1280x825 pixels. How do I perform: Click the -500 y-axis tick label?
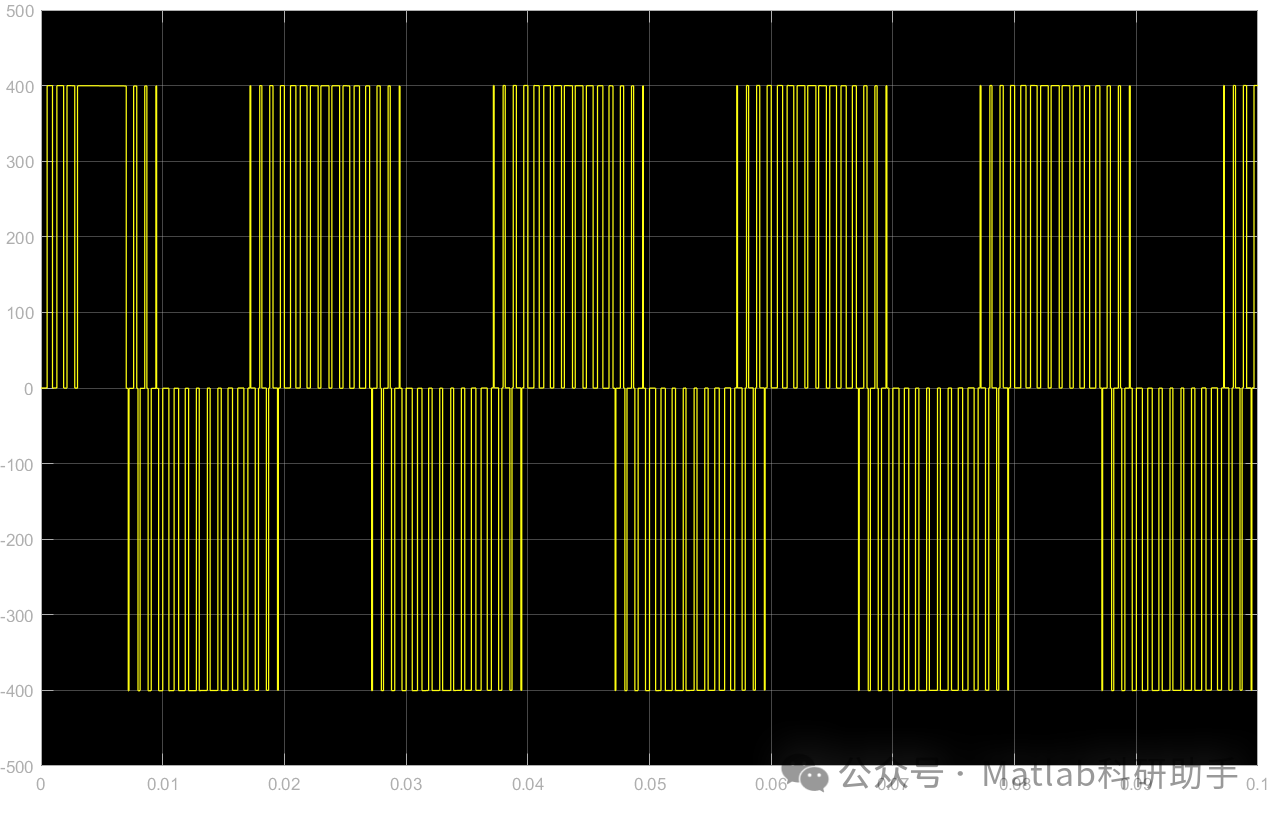coord(18,766)
